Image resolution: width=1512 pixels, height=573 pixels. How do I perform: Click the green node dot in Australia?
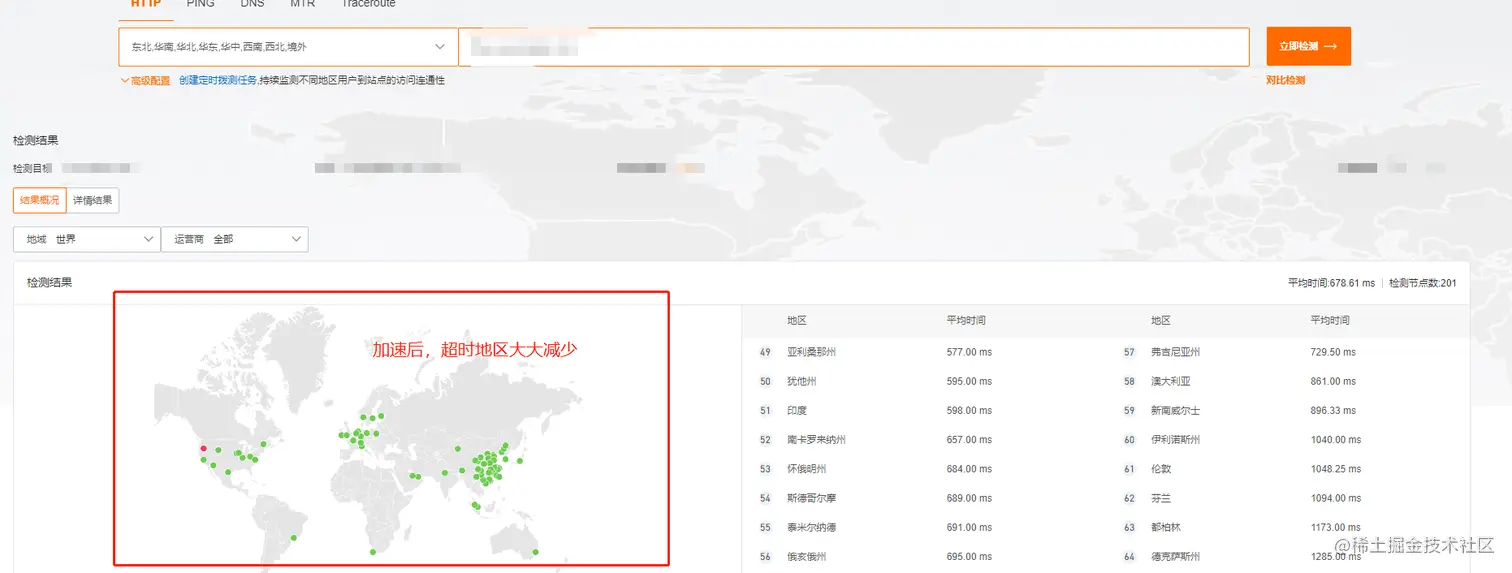point(536,552)
